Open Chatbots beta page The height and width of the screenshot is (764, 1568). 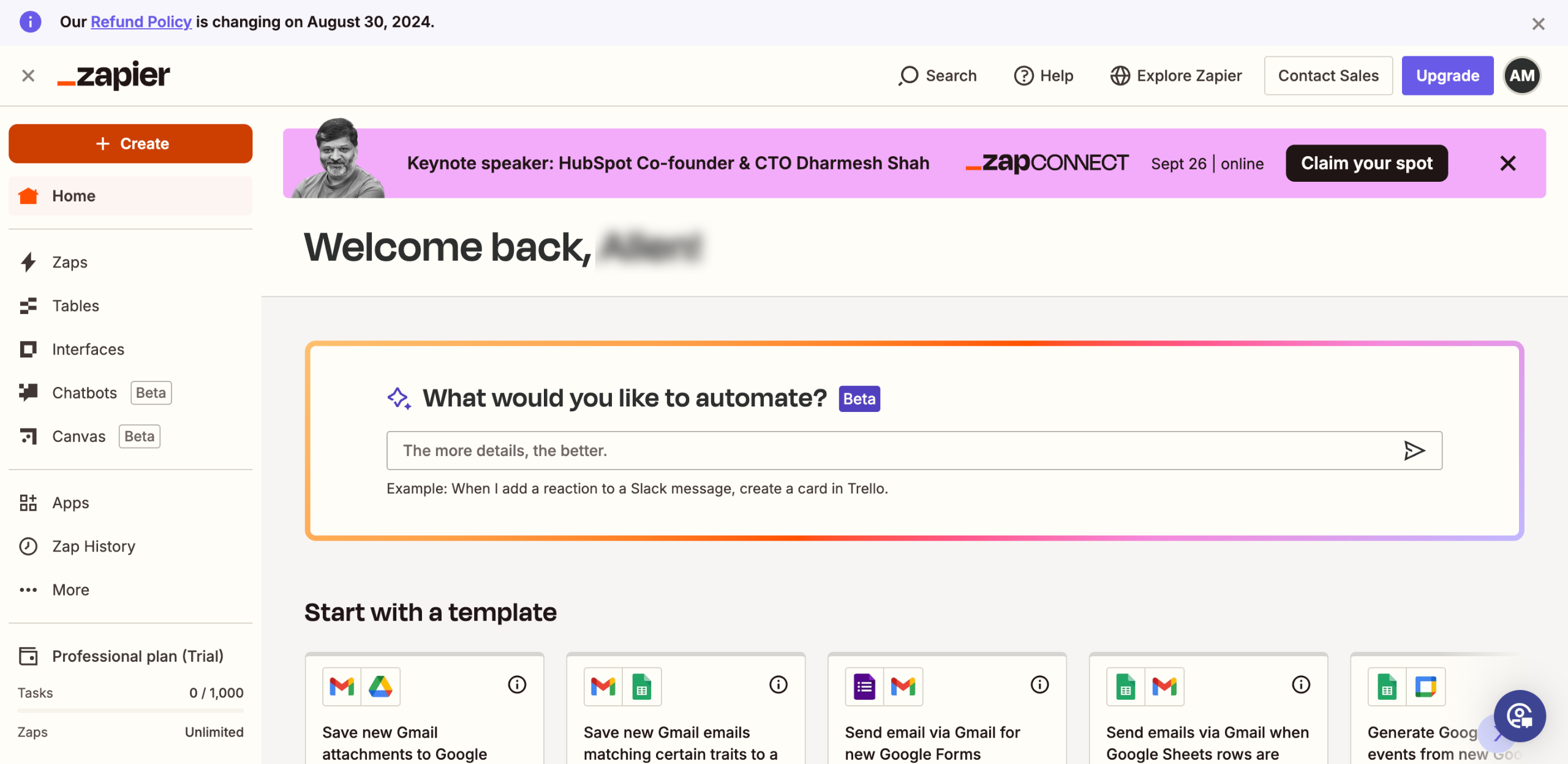pyautogui.click(x=85, y=392)
